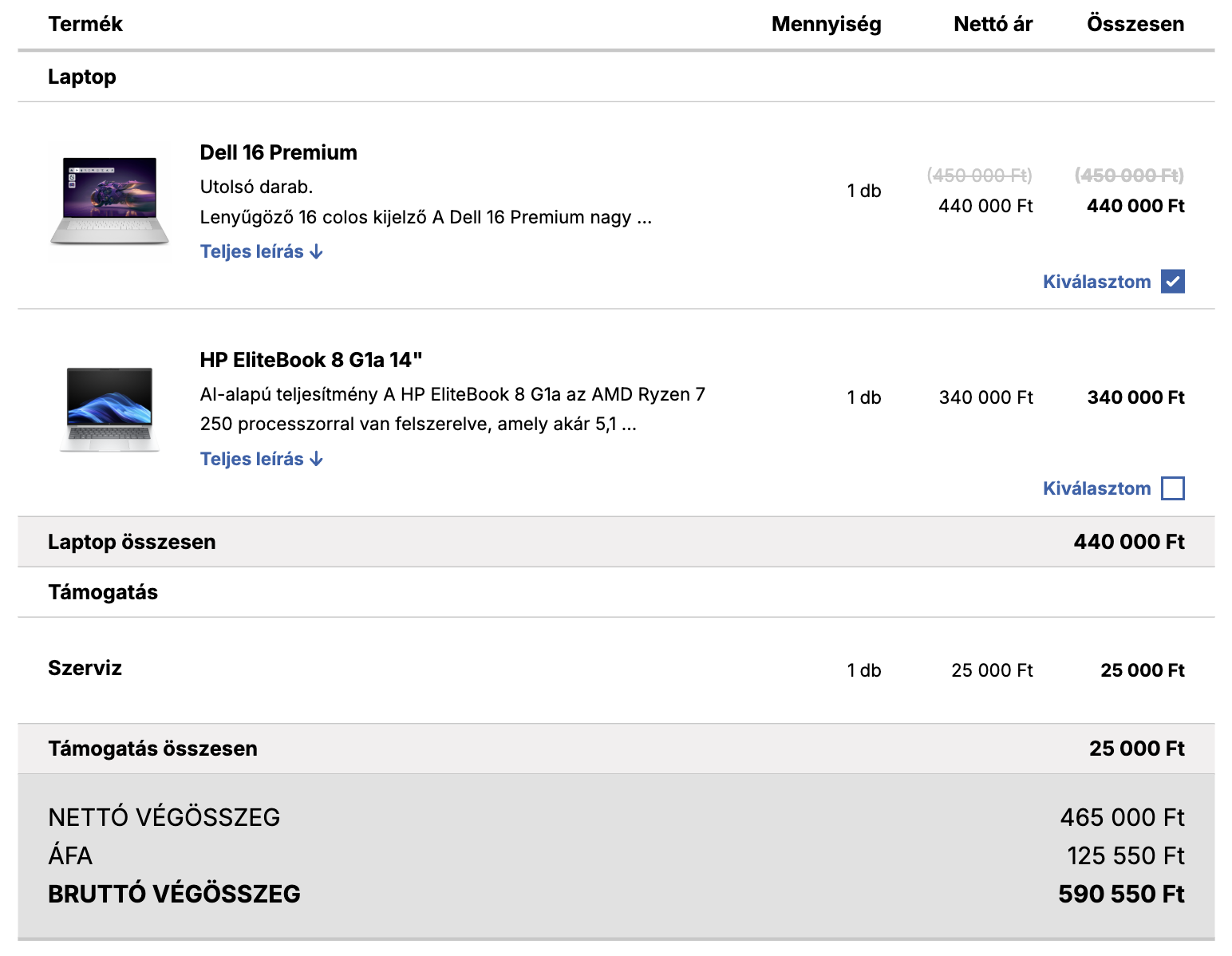Image resolution: width=1232 pixels, height=956 pixels.
Task: Click the down arrow next to HP's Teljes leírás
Action: point(317,460)
